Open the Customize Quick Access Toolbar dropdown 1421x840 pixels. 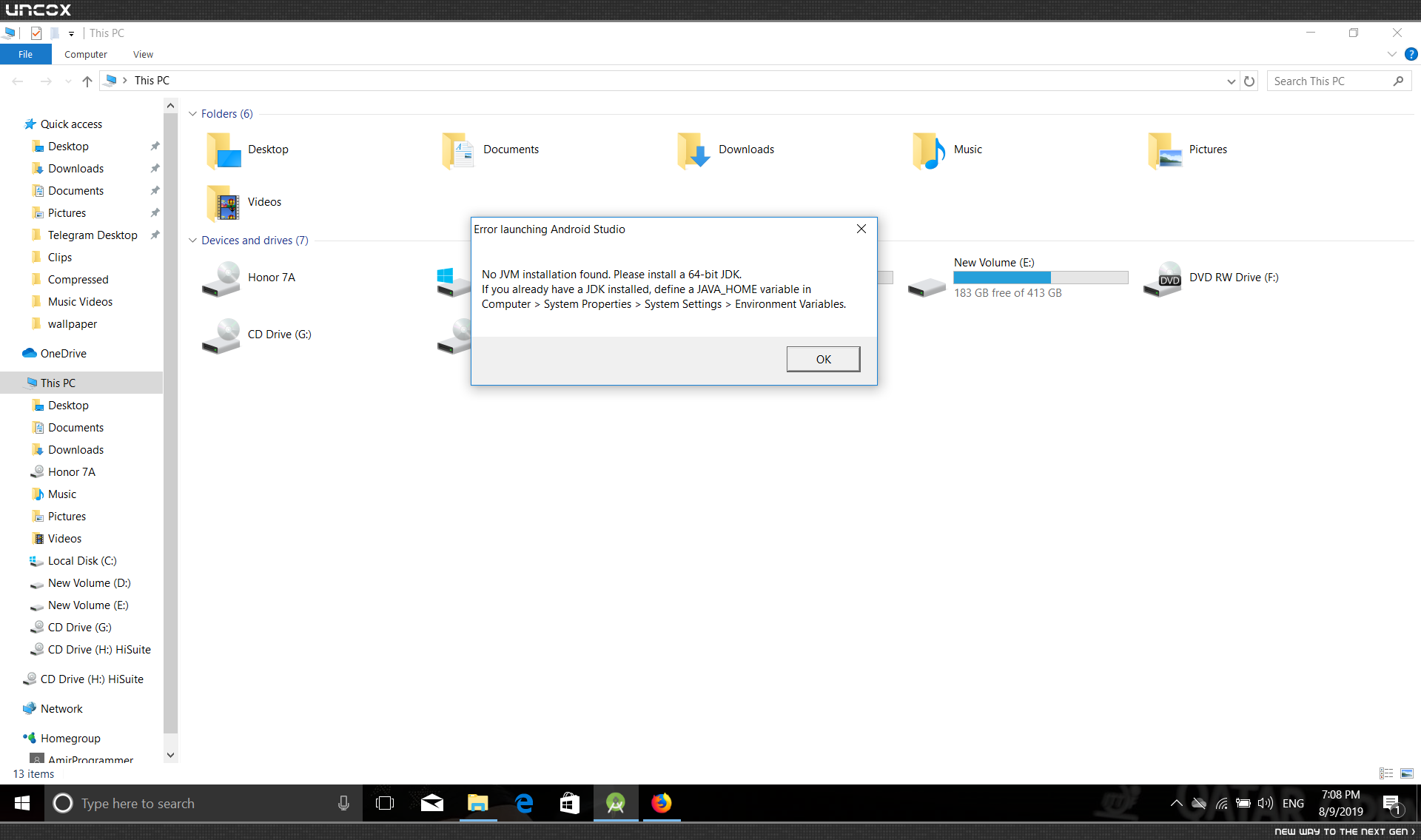point(71,33)
